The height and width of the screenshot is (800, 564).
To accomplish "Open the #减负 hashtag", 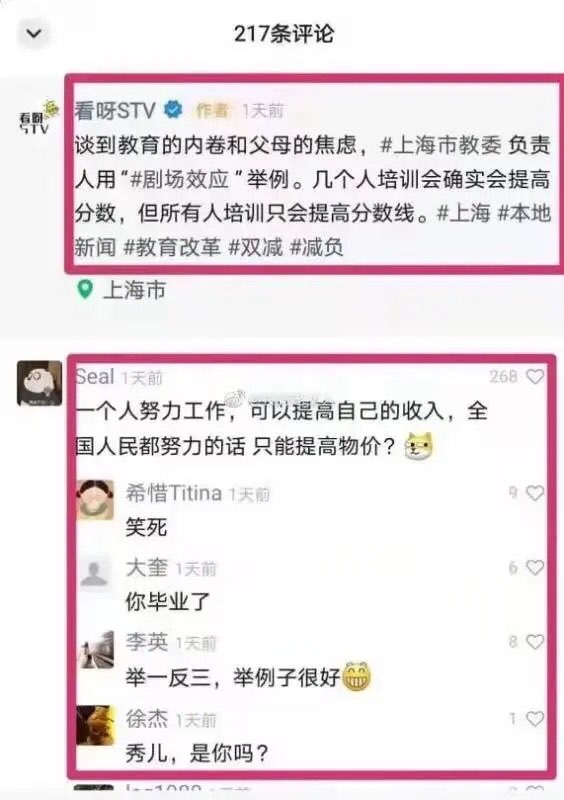I will (x=316, y=247).
